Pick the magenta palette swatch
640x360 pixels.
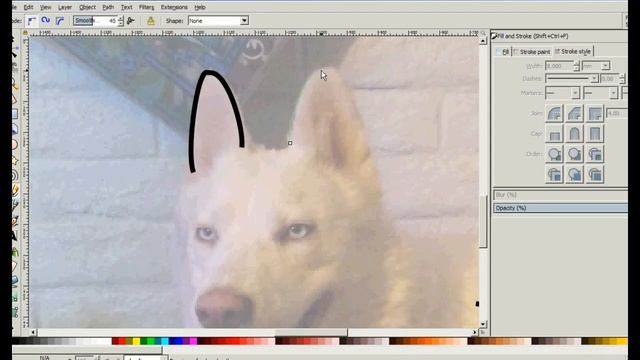(193, 341)
